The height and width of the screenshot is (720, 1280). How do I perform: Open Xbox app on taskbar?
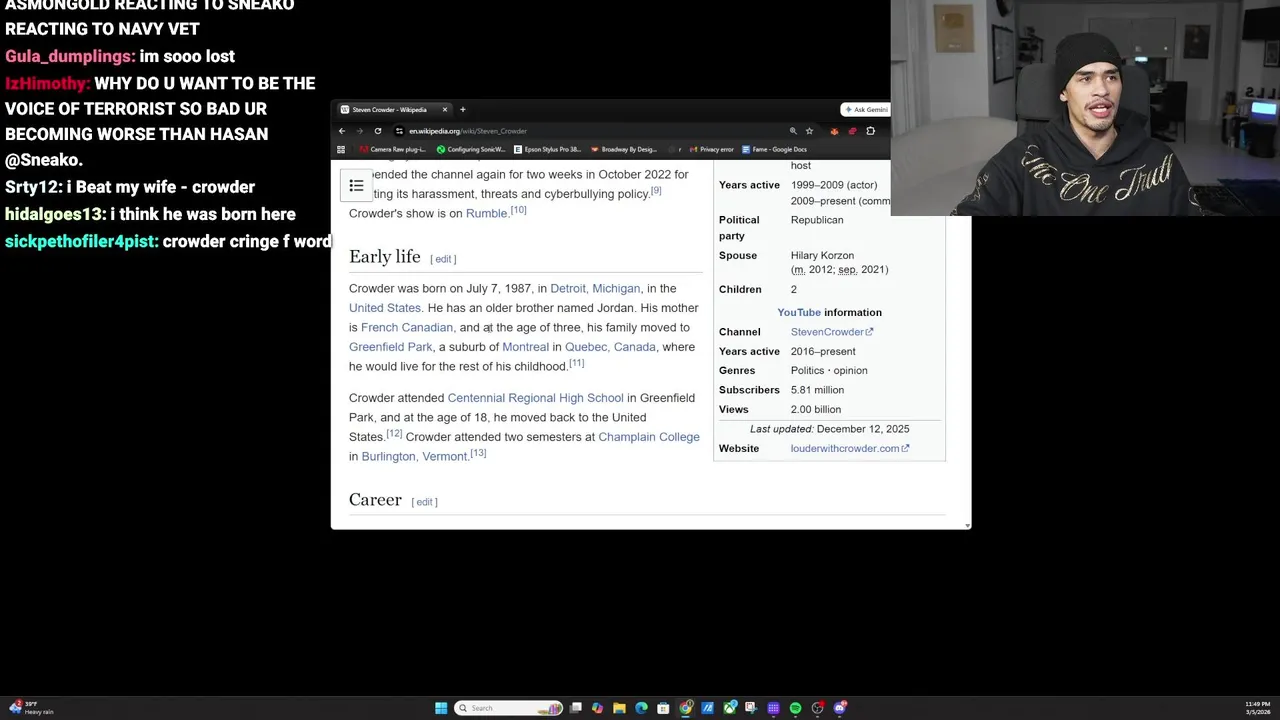(729, 708)
